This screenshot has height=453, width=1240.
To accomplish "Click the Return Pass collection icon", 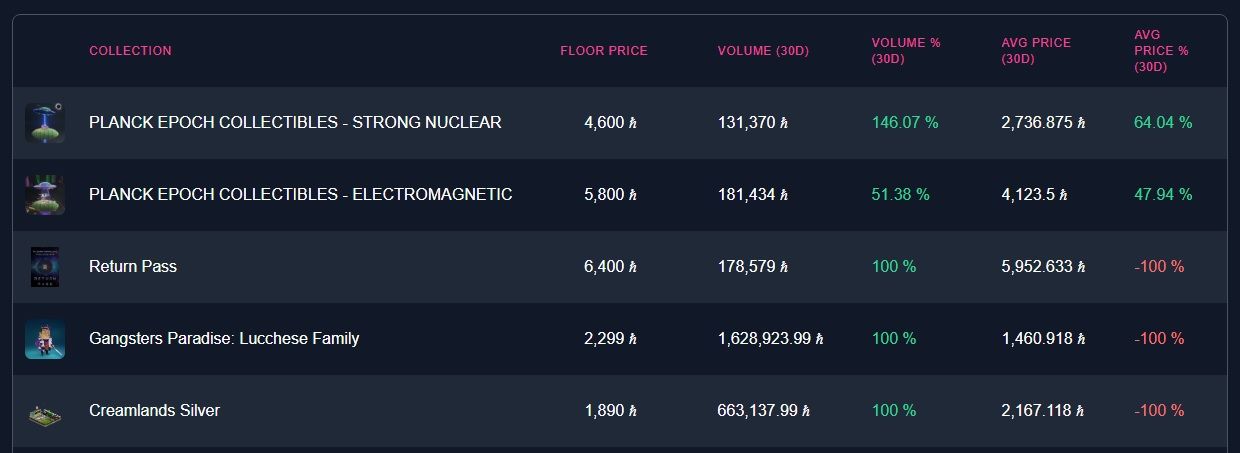I will [45, 267].
